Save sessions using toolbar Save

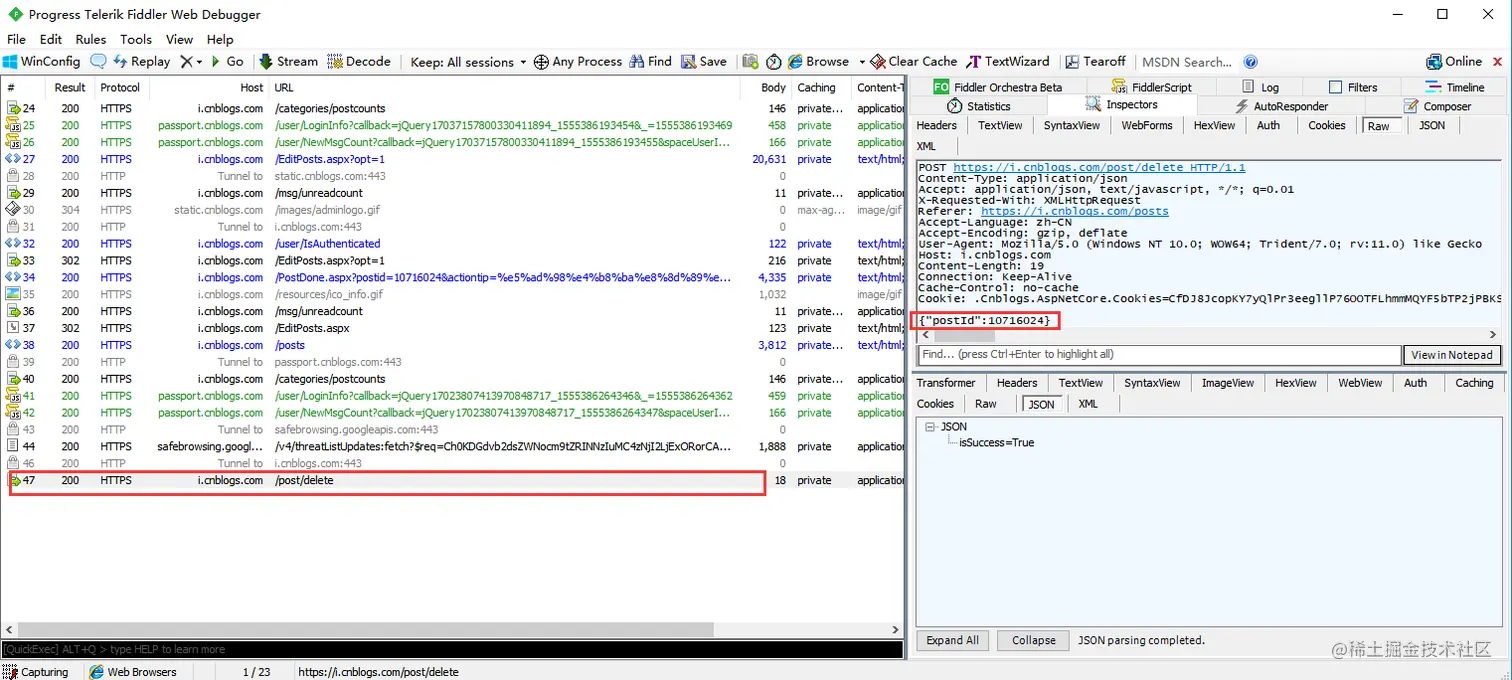pos(704,61)
